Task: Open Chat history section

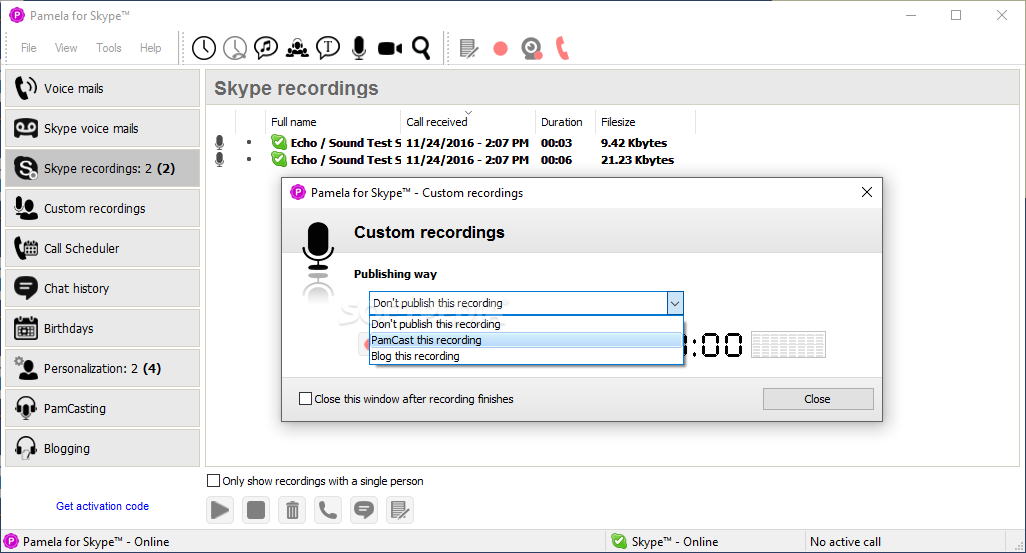Action: click(x=103, y=288)
